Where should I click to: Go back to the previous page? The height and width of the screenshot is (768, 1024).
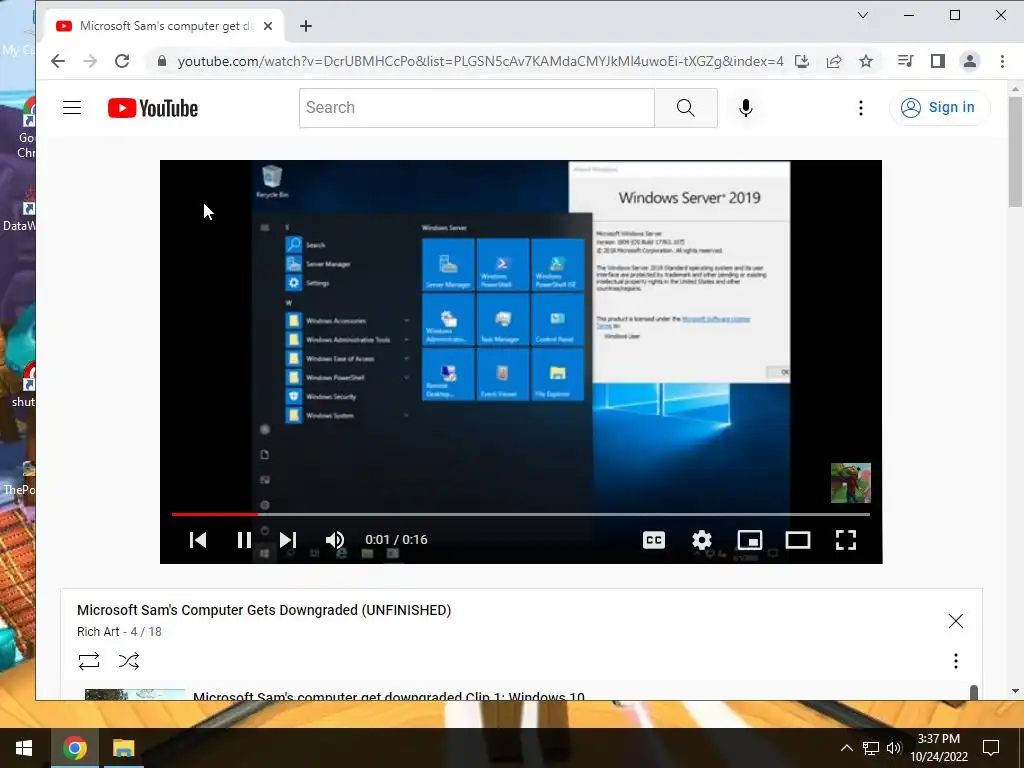58,61
